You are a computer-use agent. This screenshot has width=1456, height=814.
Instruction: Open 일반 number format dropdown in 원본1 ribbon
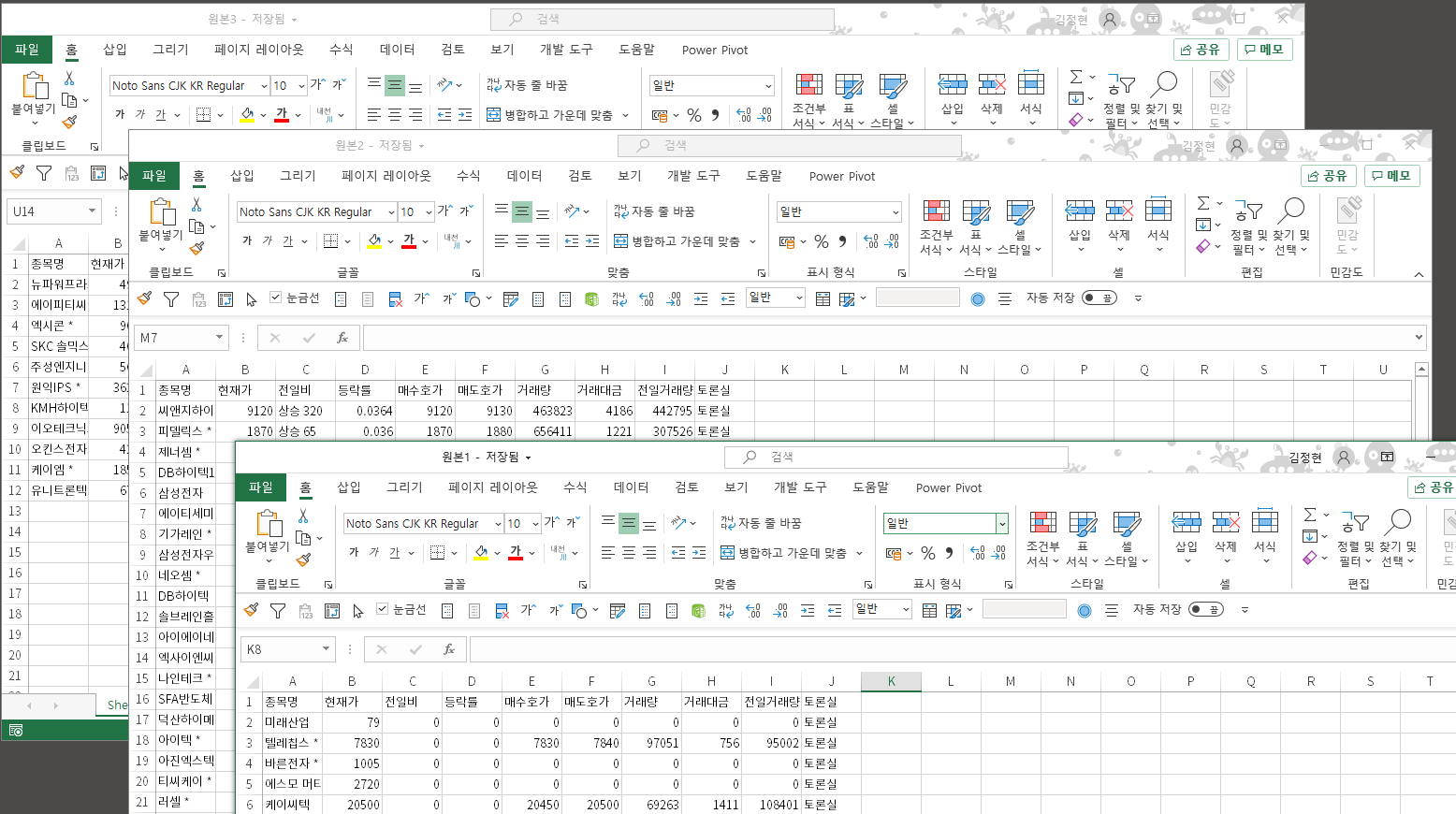click(x=1002, y=523)
